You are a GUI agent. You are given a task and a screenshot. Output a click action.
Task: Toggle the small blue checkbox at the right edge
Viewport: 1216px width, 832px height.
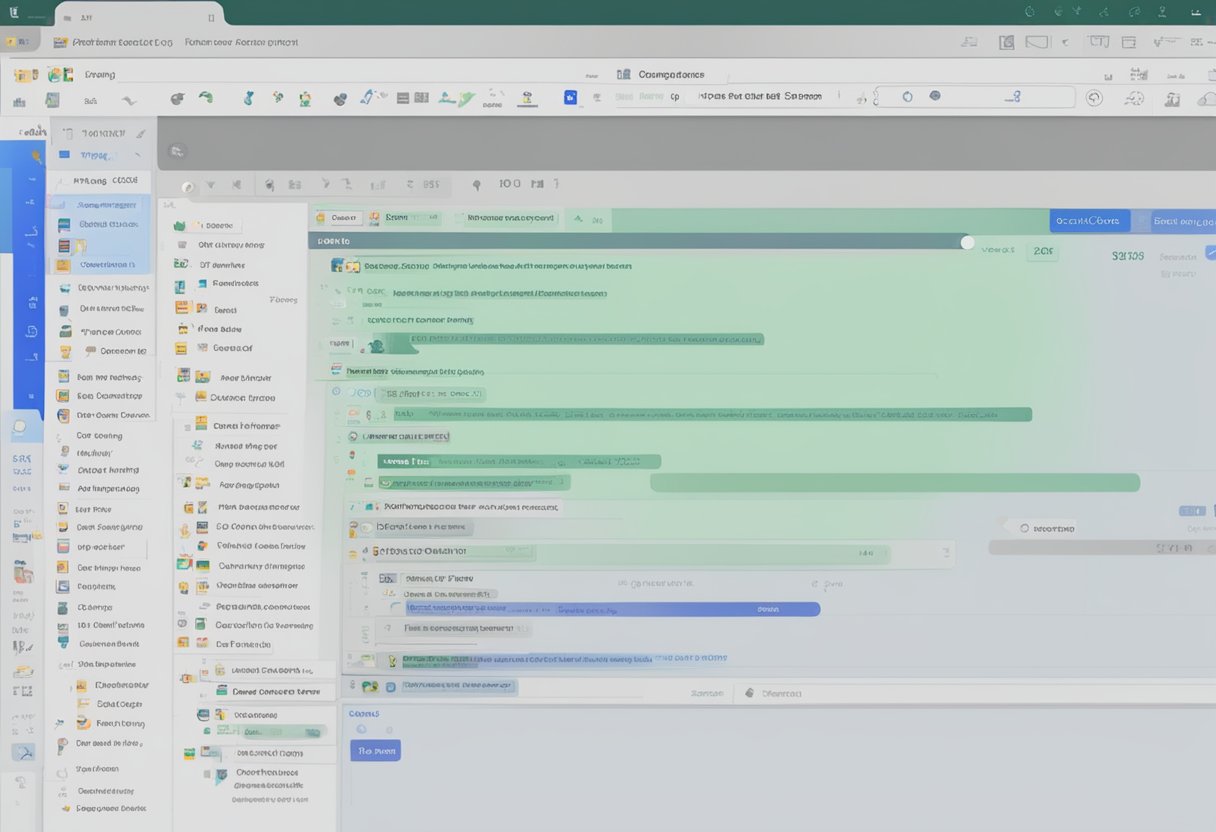(x=1210, y=253)
